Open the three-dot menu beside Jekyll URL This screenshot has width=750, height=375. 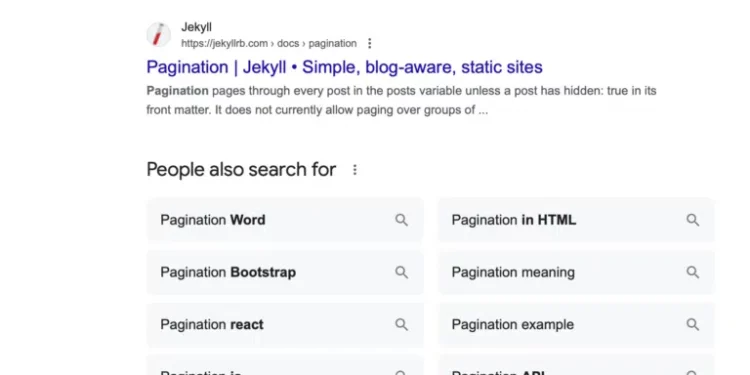click(x=369, y=44)
